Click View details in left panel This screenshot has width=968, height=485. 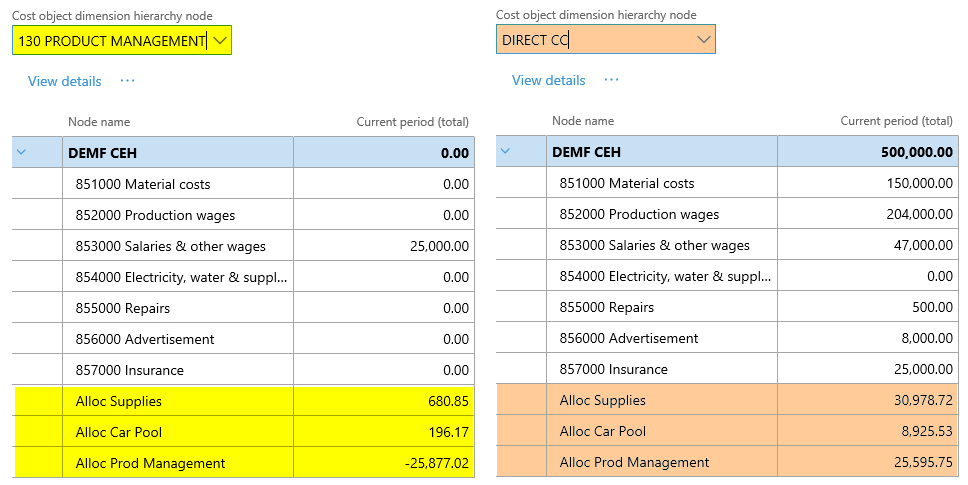point(64,81)
